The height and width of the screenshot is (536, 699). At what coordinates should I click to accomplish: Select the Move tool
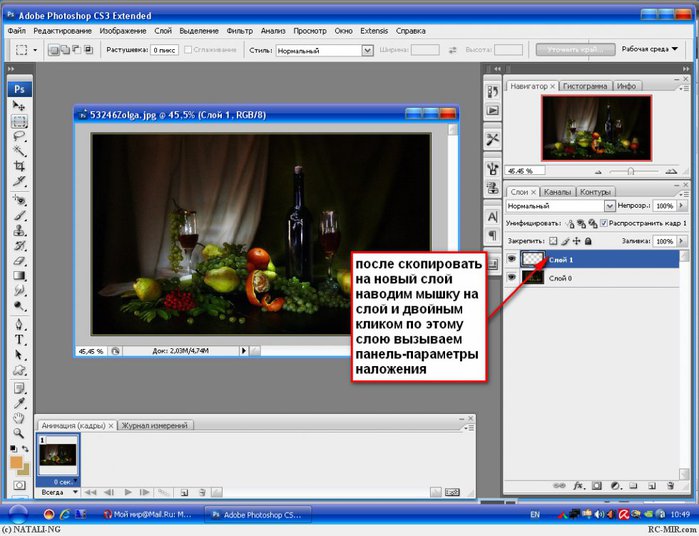pyautogui.click(x=19, y=106)
